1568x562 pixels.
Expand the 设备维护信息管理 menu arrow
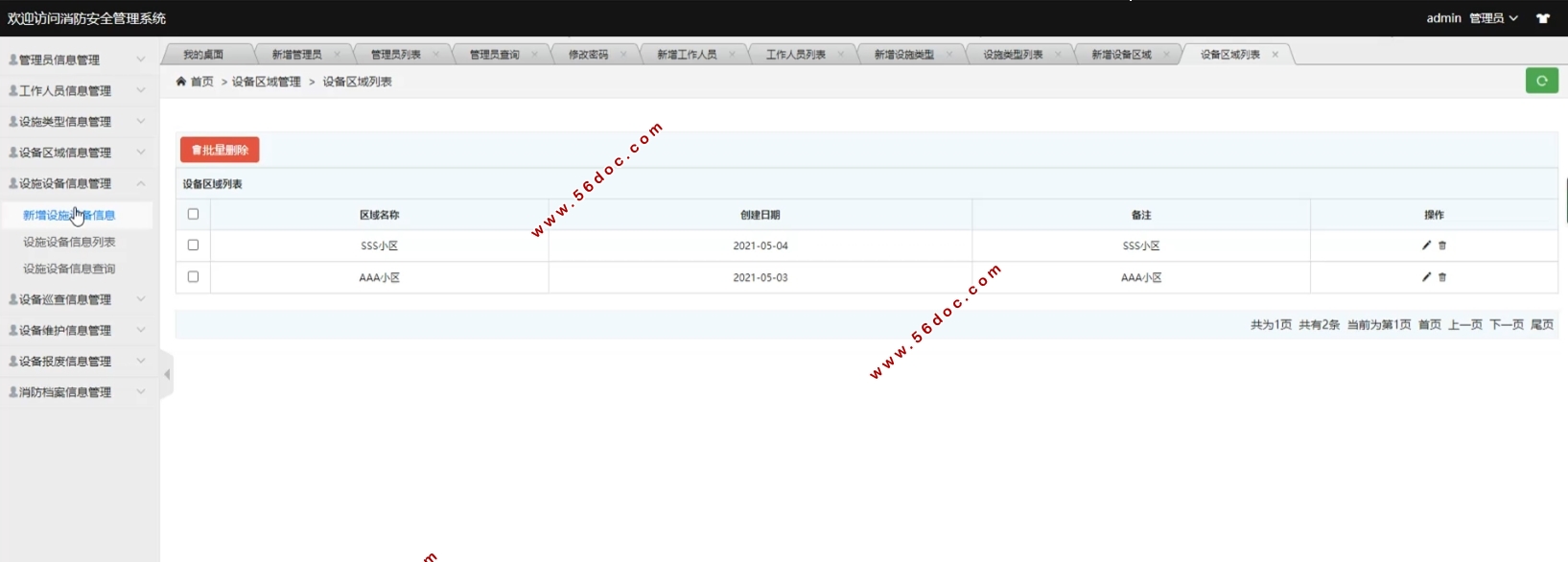pyautogui.click(x=141, y=330)
